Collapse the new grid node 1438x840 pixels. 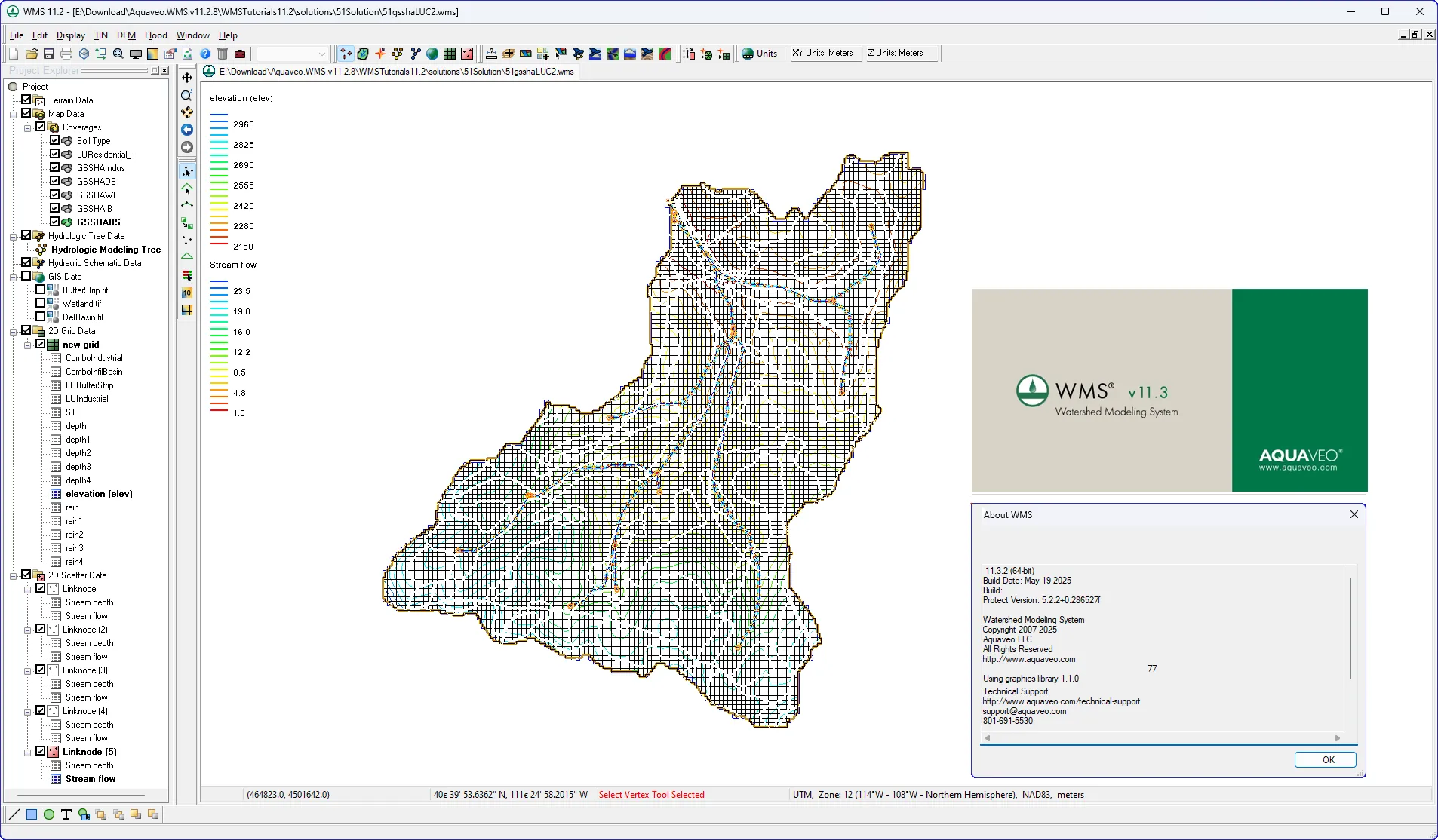point(28,345)
